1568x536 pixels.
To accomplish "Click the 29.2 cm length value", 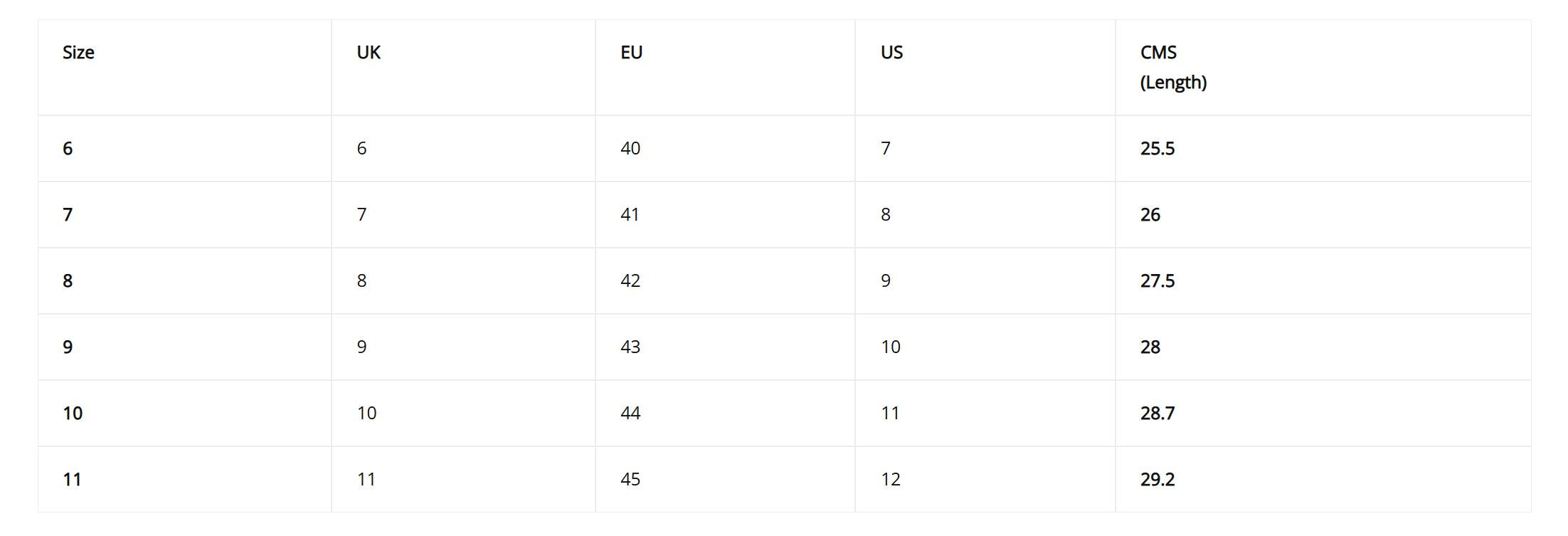I will (x=1157, y=480).
